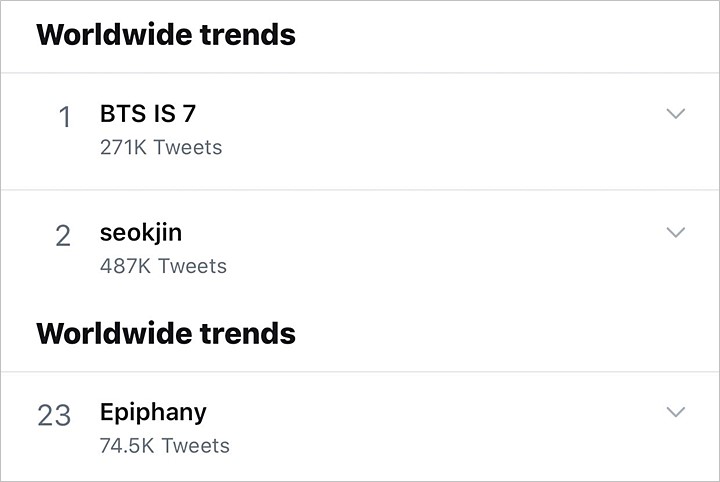Tap the 487K Tweets count
This screenshot has width=720, height=482.
163,266
